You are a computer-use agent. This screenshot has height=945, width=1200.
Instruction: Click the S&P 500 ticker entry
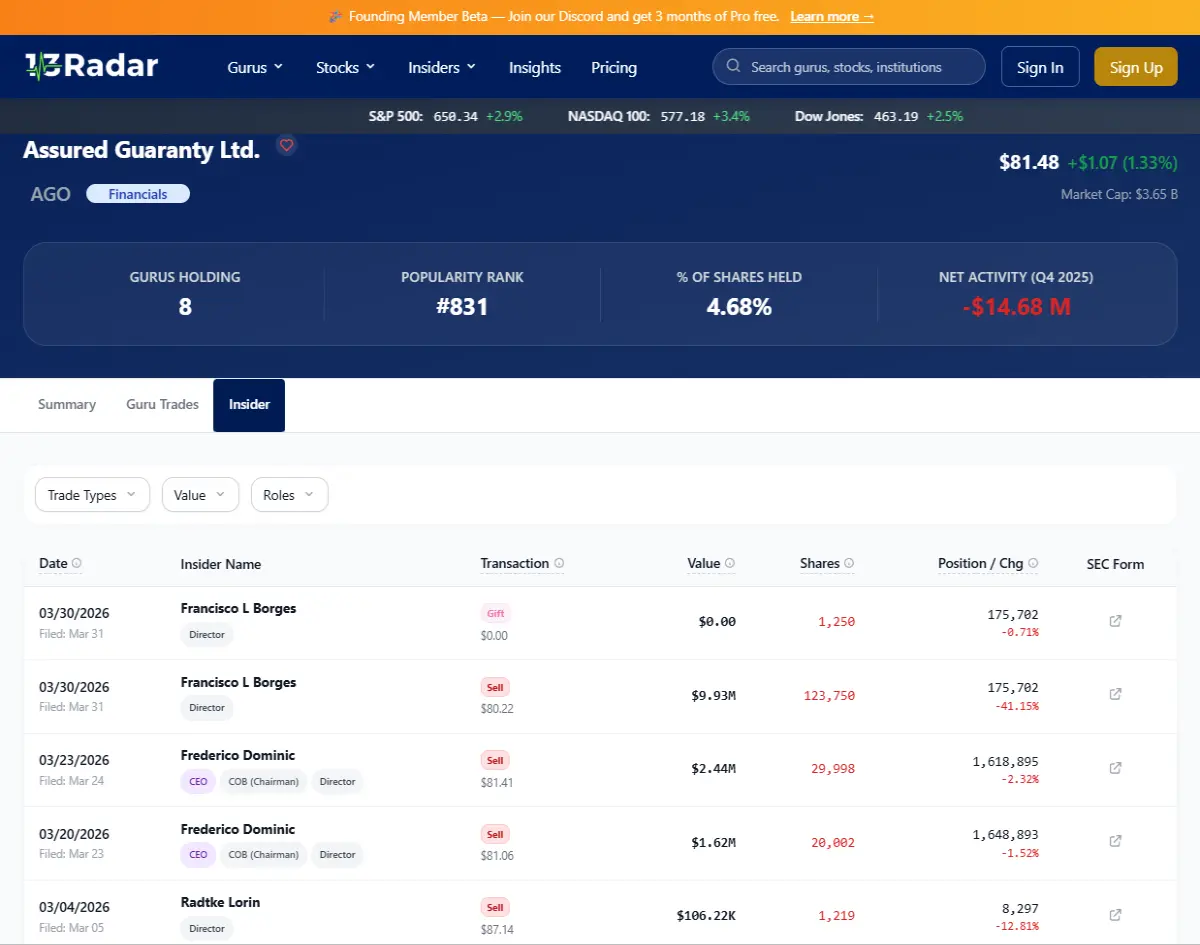click(446, 116)
